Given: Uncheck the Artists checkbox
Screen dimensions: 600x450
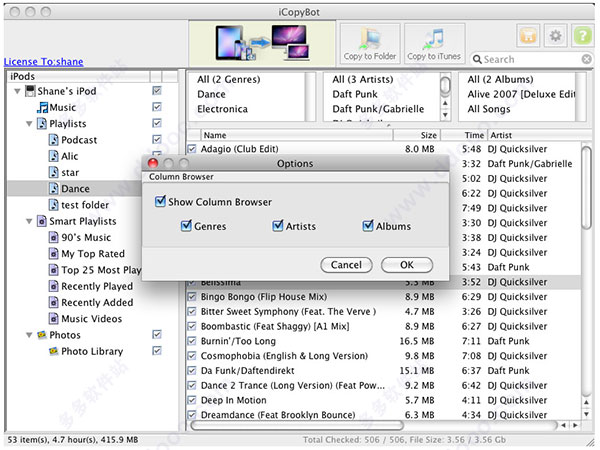Looking at the screenshot, I should [277, 226].
